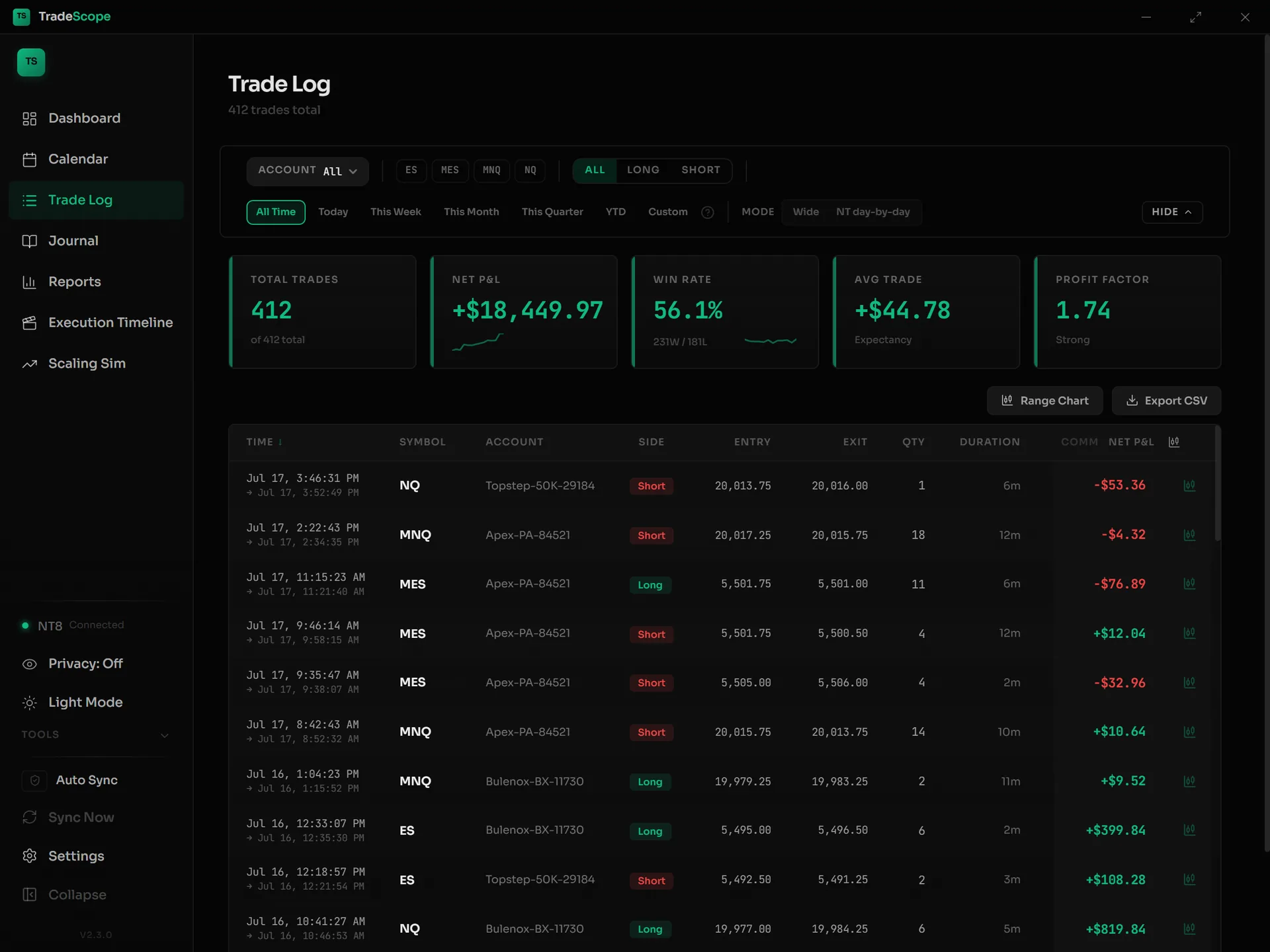Click the Execution Timeline icon

29,323
